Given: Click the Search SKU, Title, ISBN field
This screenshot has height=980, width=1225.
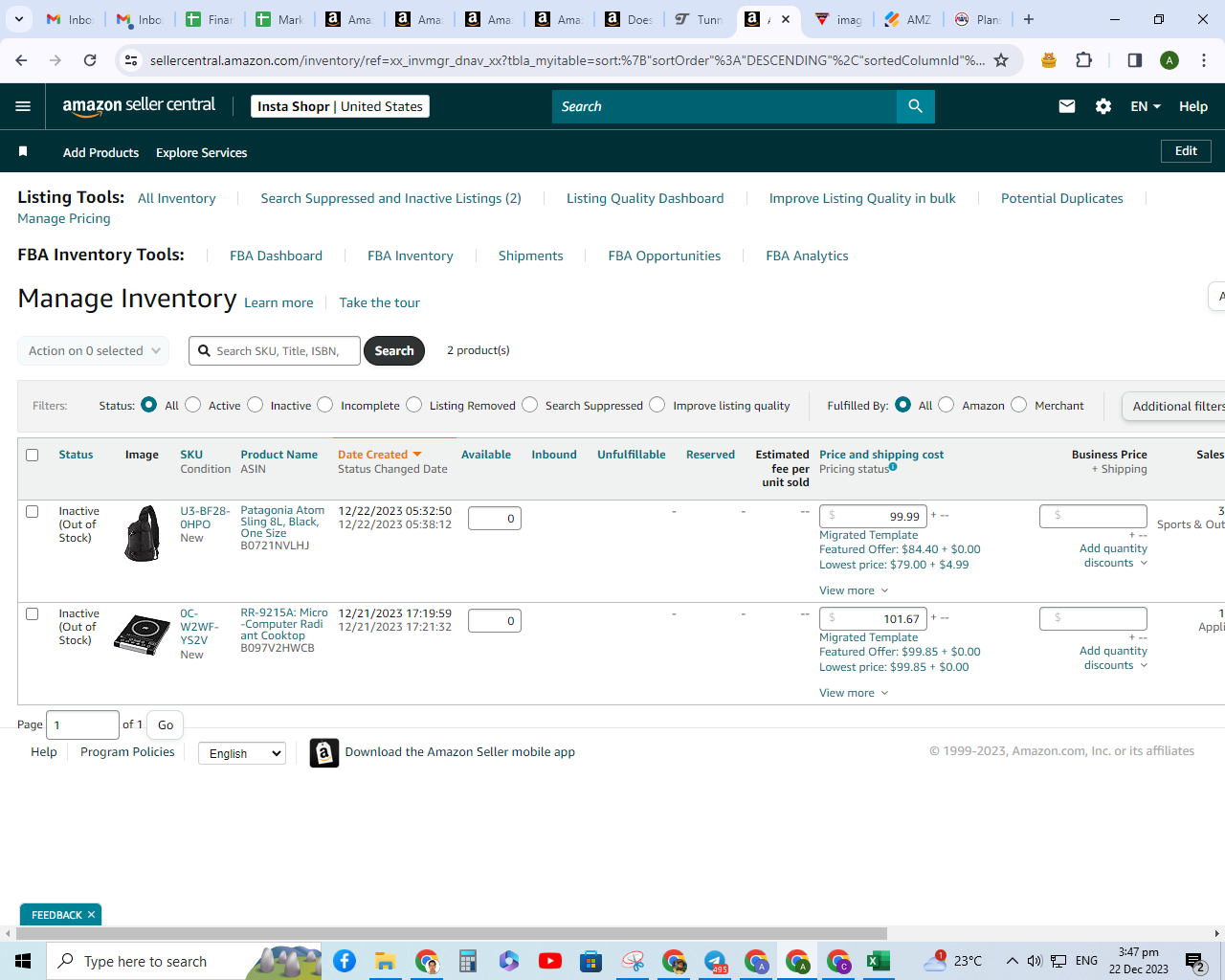Looking at the screenshot, I should click(x=275, y=351).
